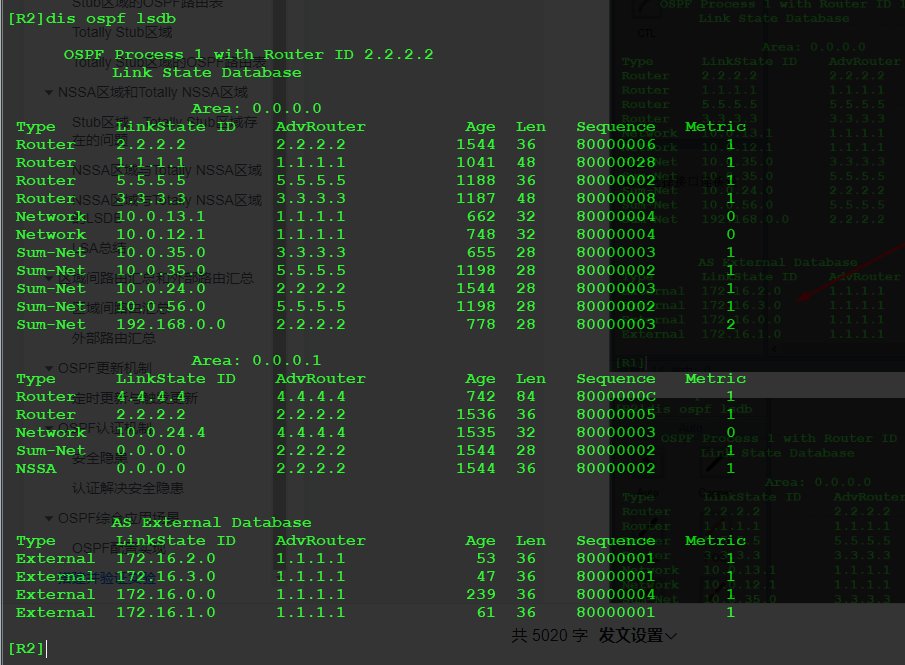Click the 'Area: 0.0.0.0' heading in the R2 terminal
Image resolution: width=905 pixels, height=665 pixels.
(x=256, y=109)
